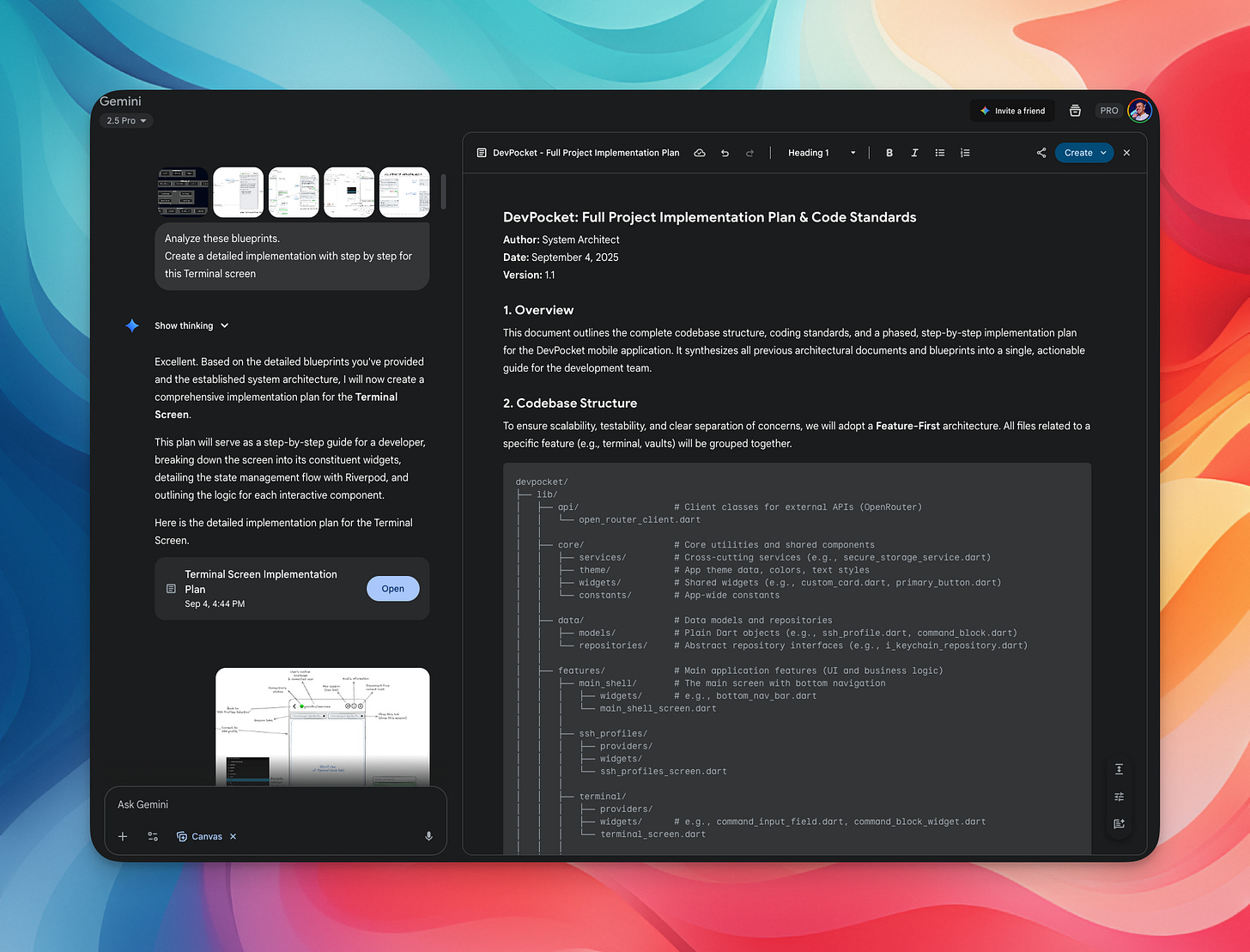Click the Version: 1.1 line

[x=529, y=275]
